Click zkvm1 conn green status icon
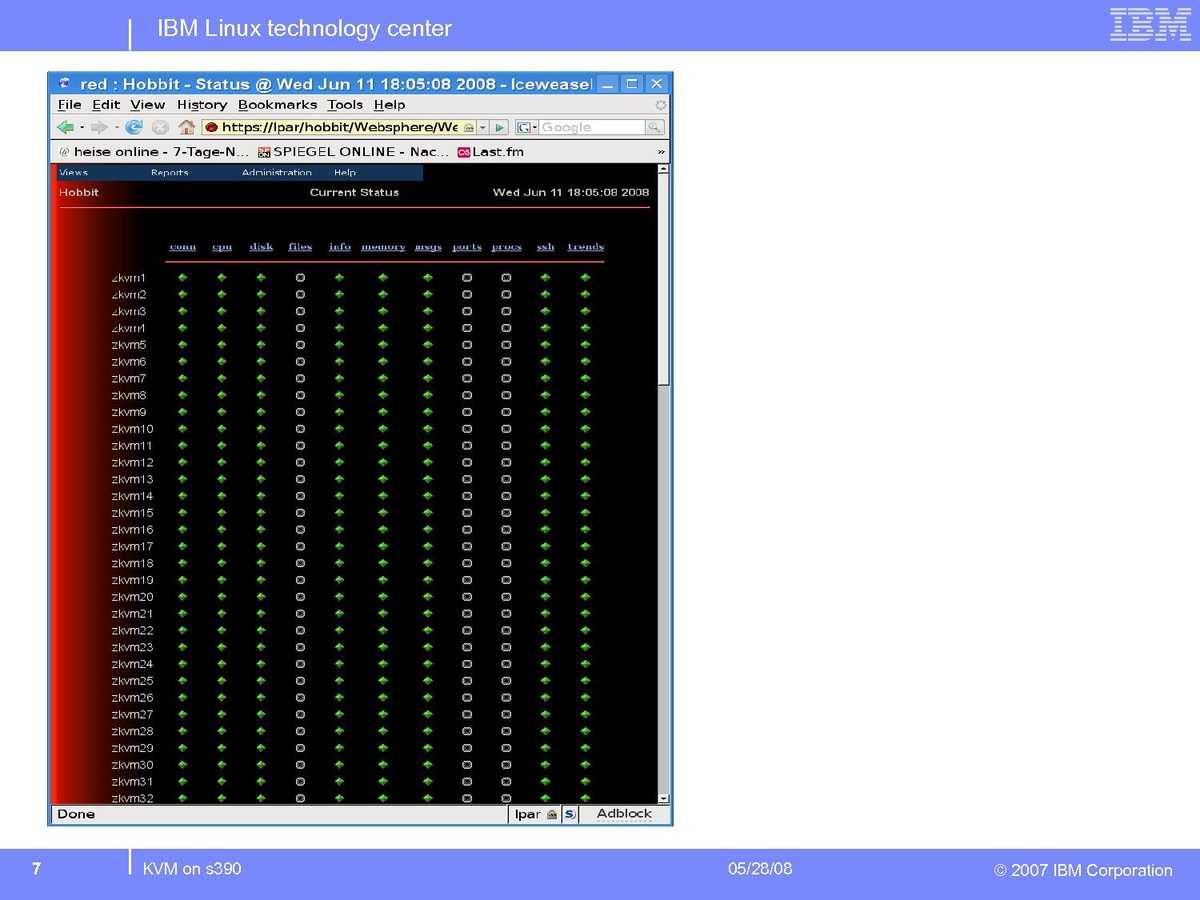The height and width of the screenshot is (900, 1200). (x=182, y=278)
